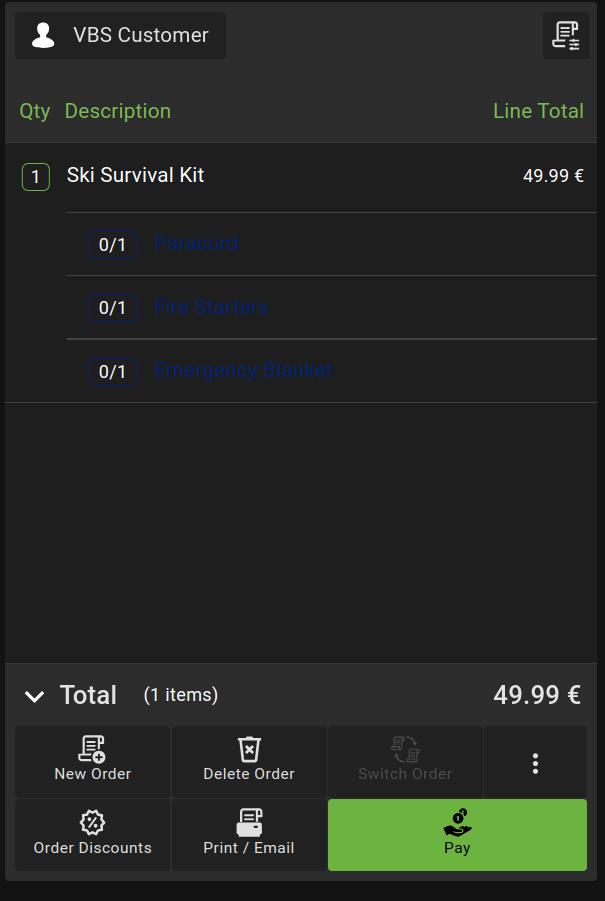The image size is (605, 901).
Task: Select the Ski Survival Kit line item
Action: (136, 175)
